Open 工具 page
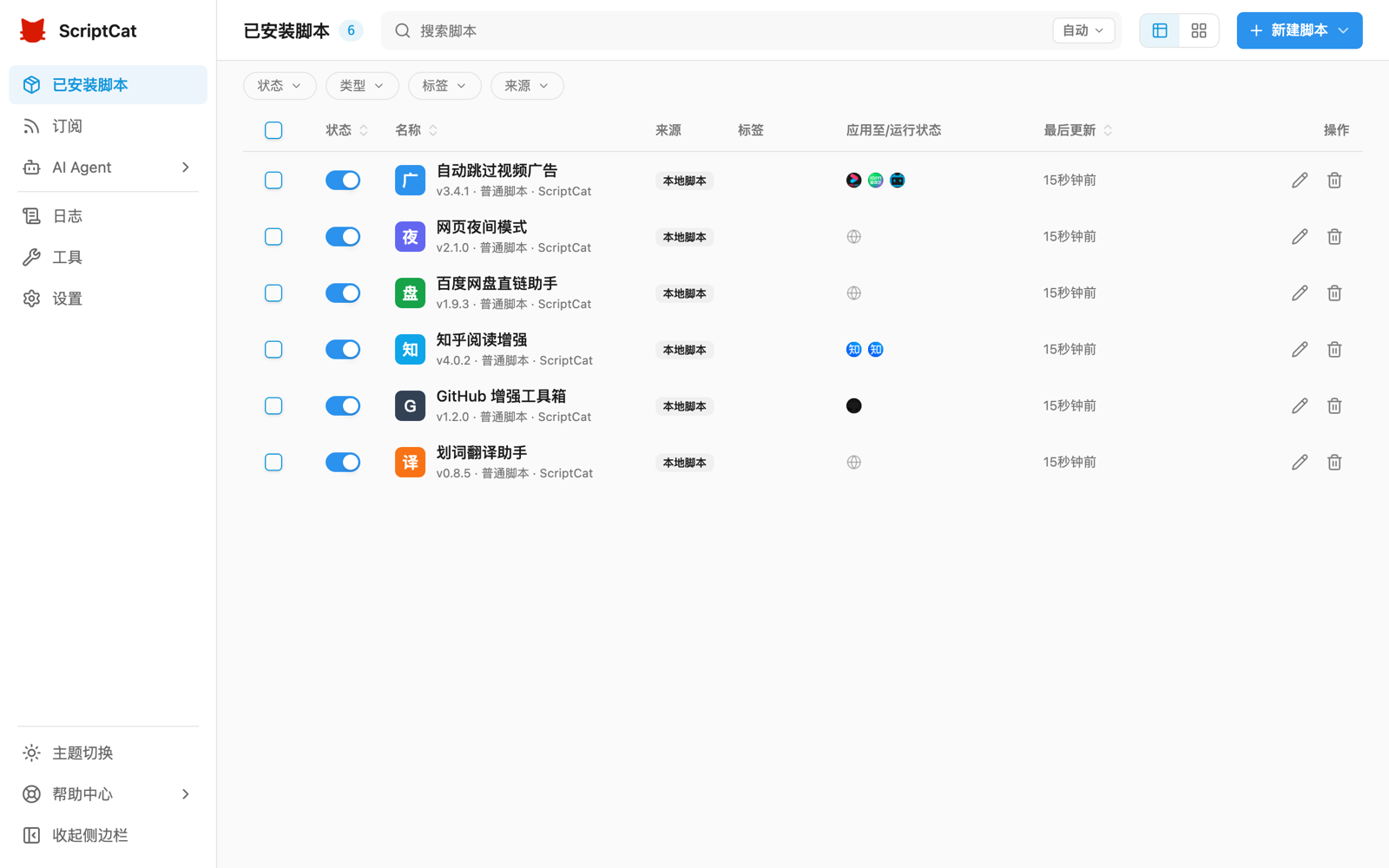 coord(108,258)
